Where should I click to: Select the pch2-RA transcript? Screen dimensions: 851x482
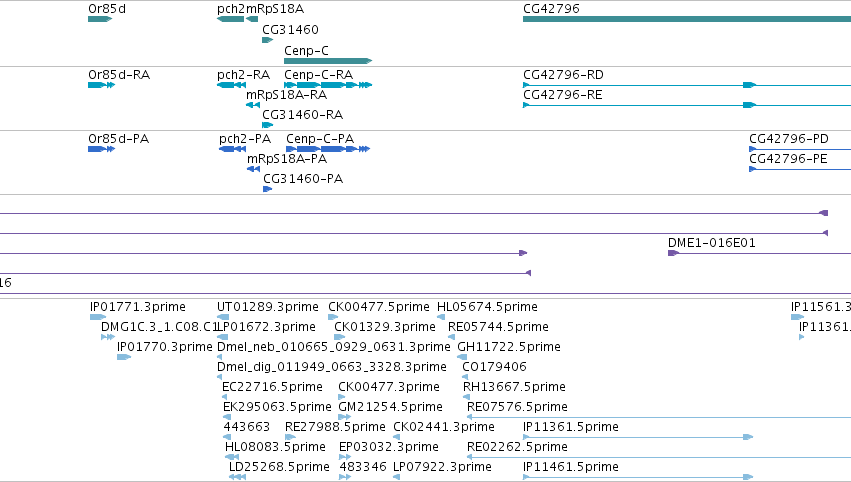[x=231, y=85]
